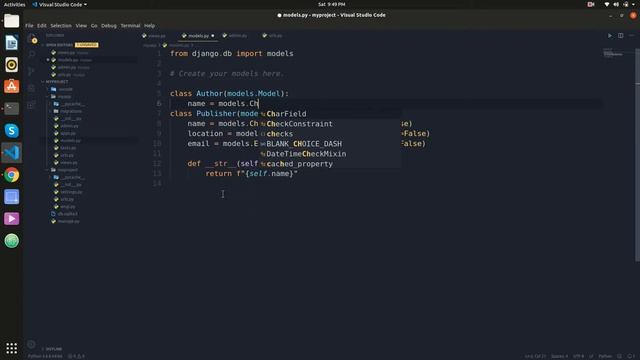Open Terminal from the dock
The image size is (640, 360).
click(11, 109)
